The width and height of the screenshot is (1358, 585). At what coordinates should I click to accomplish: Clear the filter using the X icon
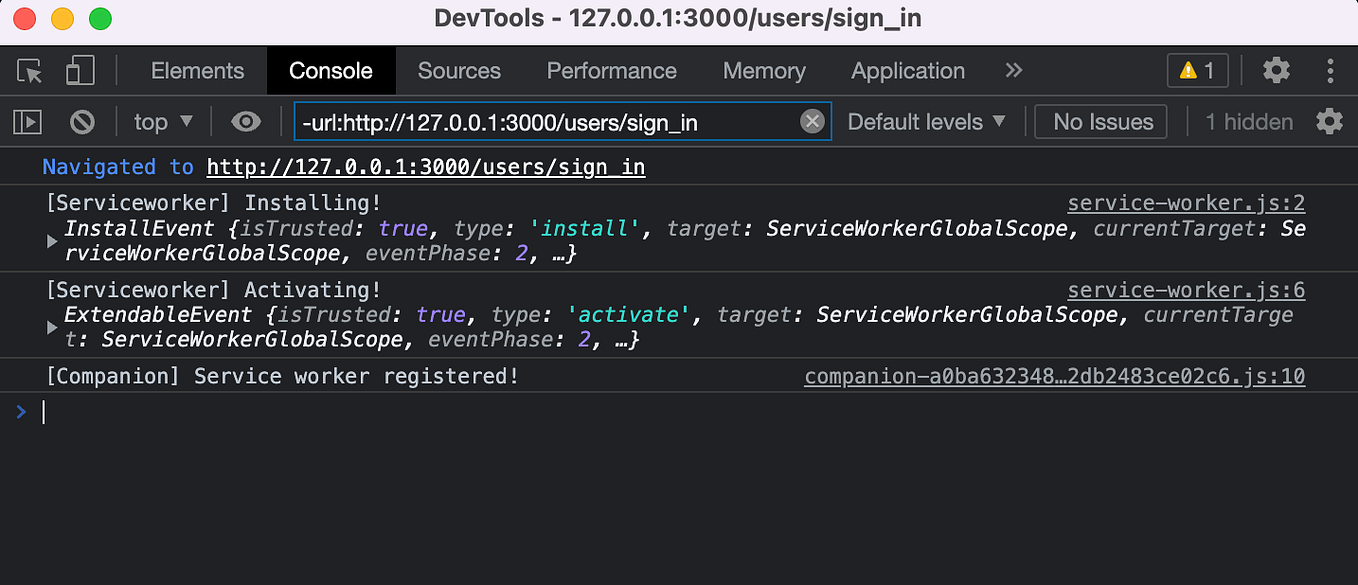pos(812,121)
